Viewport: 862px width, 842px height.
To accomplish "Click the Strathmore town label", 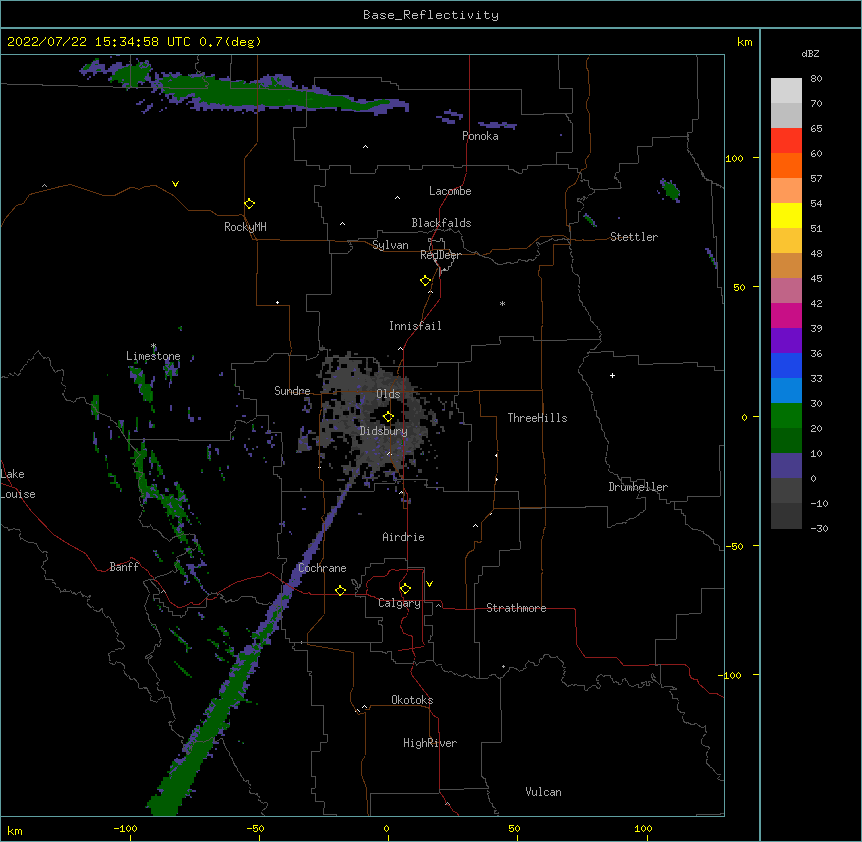I will click(516, 608).
